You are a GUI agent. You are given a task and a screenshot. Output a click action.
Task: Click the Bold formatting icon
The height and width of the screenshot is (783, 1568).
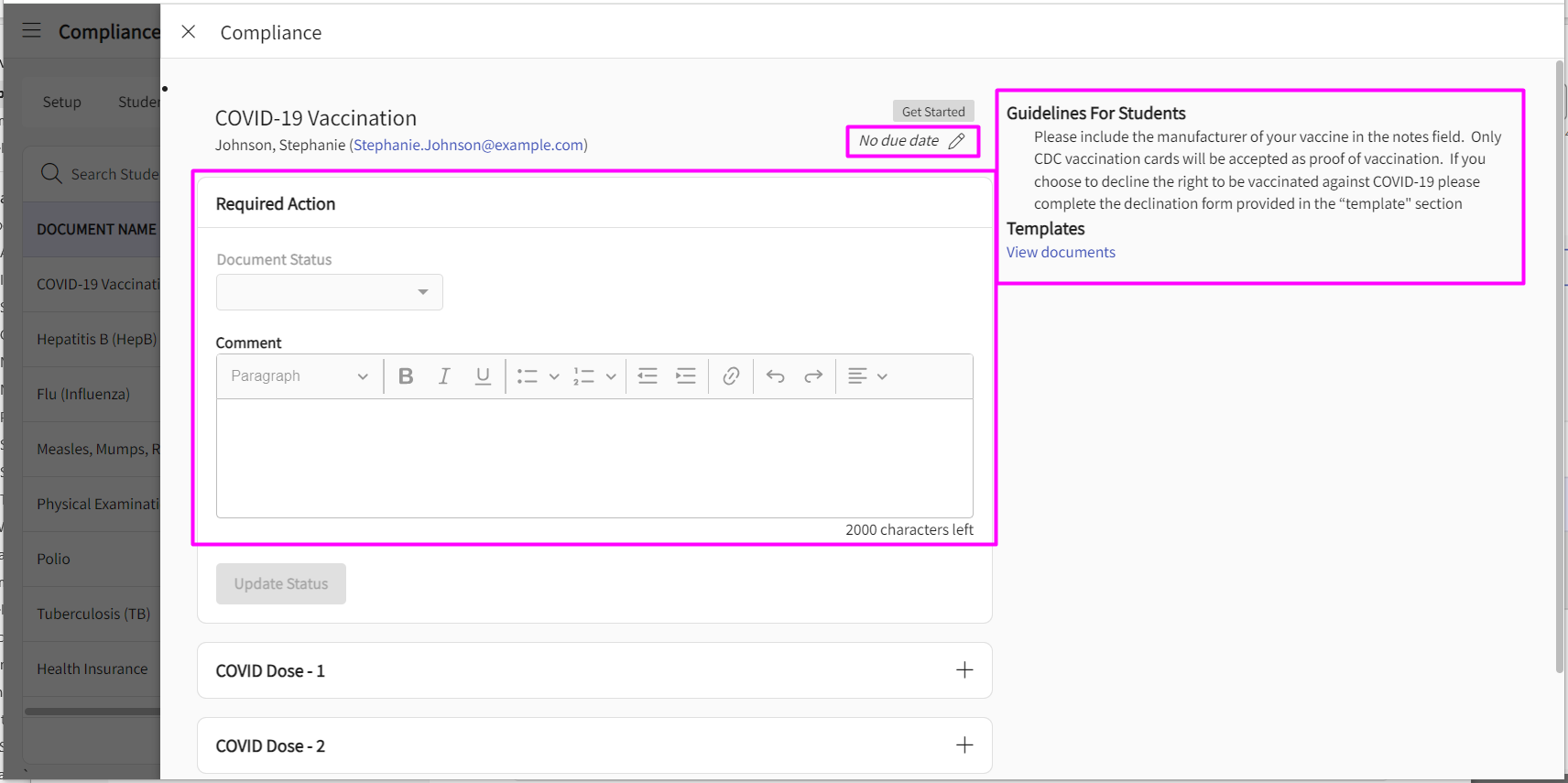(406, 376)
